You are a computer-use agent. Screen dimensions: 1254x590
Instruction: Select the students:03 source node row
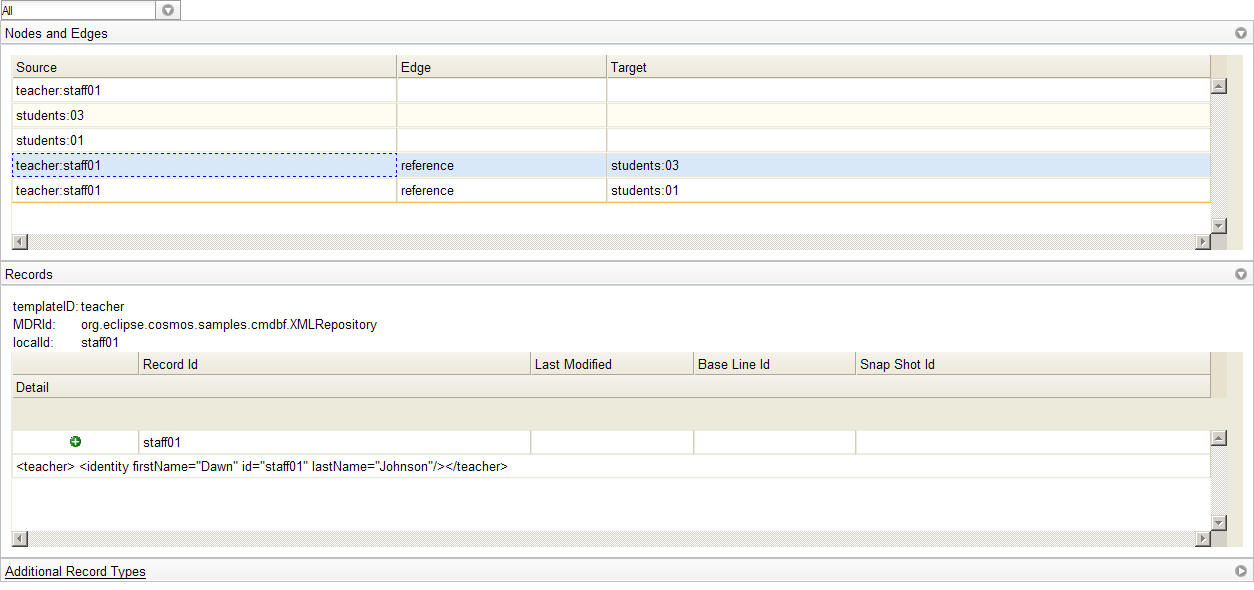tap(611, 115)
